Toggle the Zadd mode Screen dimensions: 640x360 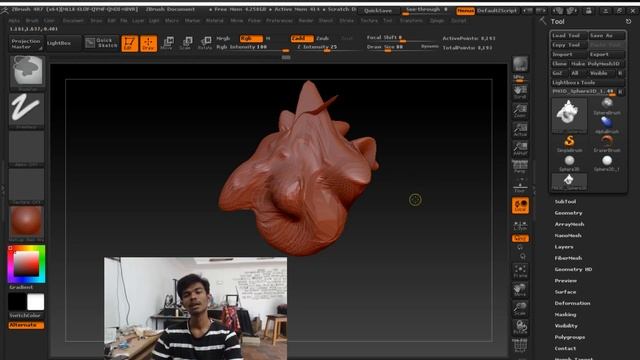click(302, 38)
